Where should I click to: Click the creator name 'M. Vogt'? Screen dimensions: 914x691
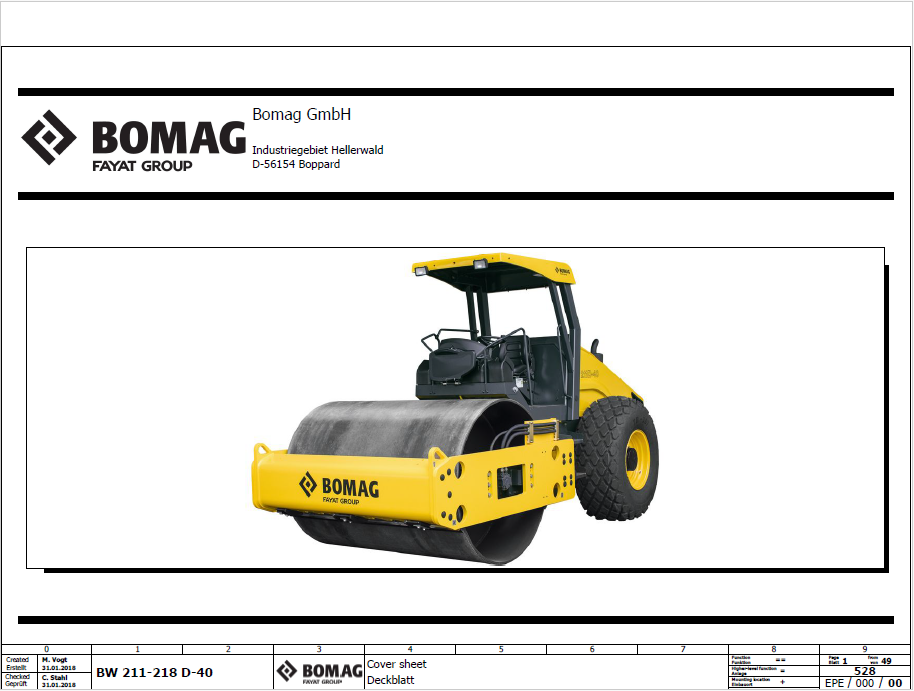click(54, 660)
